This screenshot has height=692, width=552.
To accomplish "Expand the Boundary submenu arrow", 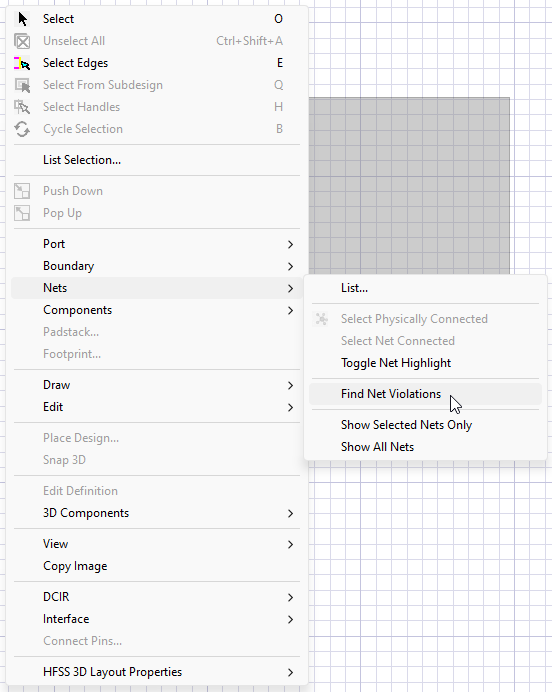I will (290, 266).
